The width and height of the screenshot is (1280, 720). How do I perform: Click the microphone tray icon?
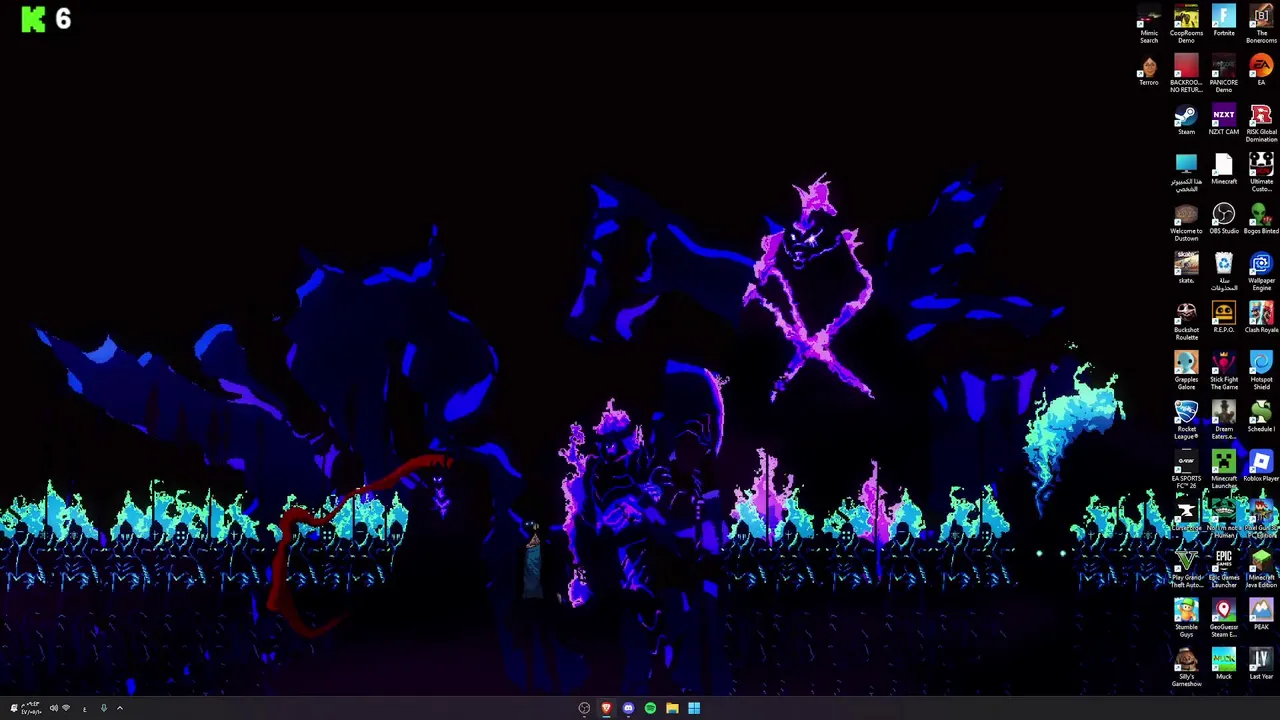104,708
